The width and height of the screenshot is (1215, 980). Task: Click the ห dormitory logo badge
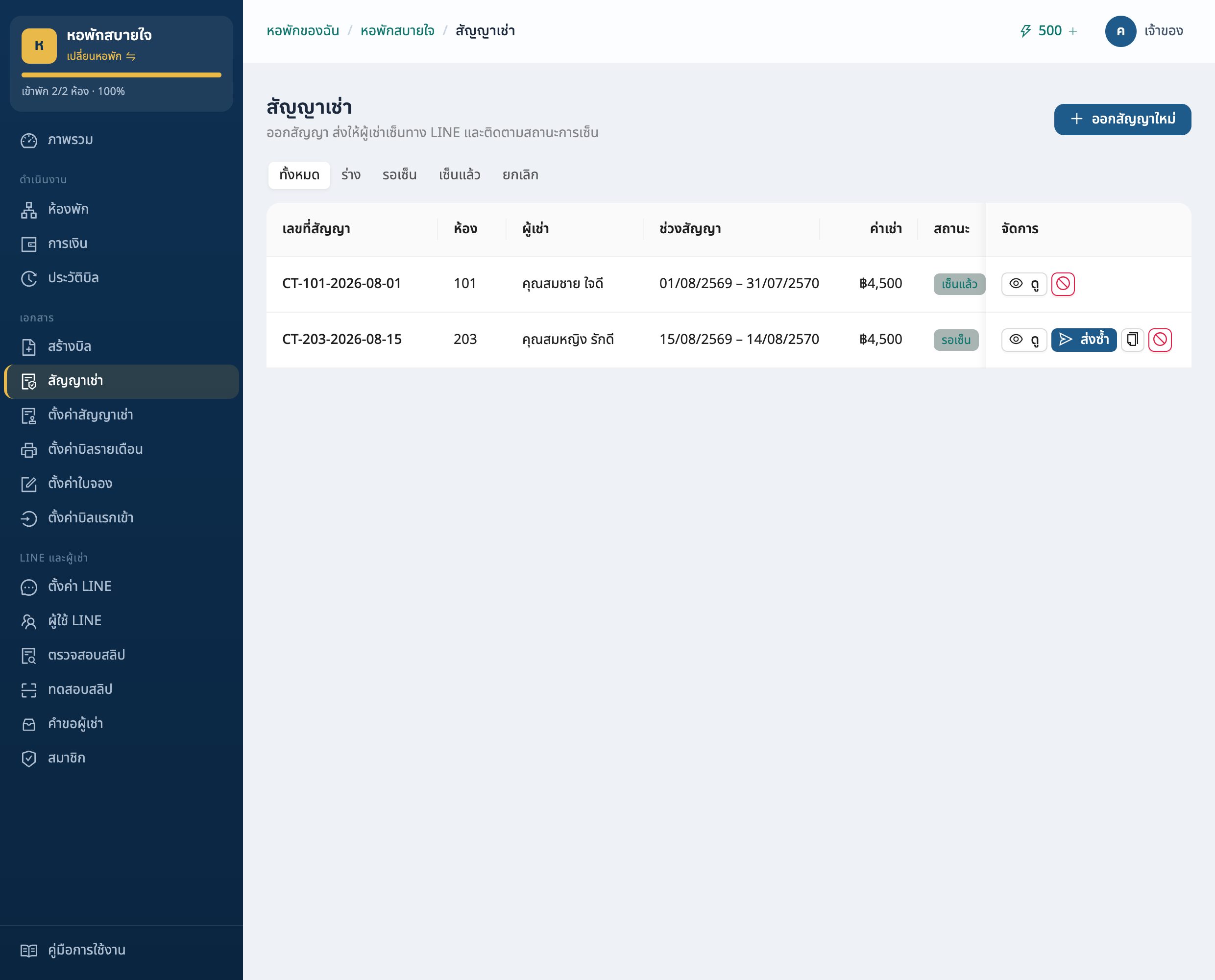tap(39, 46)
